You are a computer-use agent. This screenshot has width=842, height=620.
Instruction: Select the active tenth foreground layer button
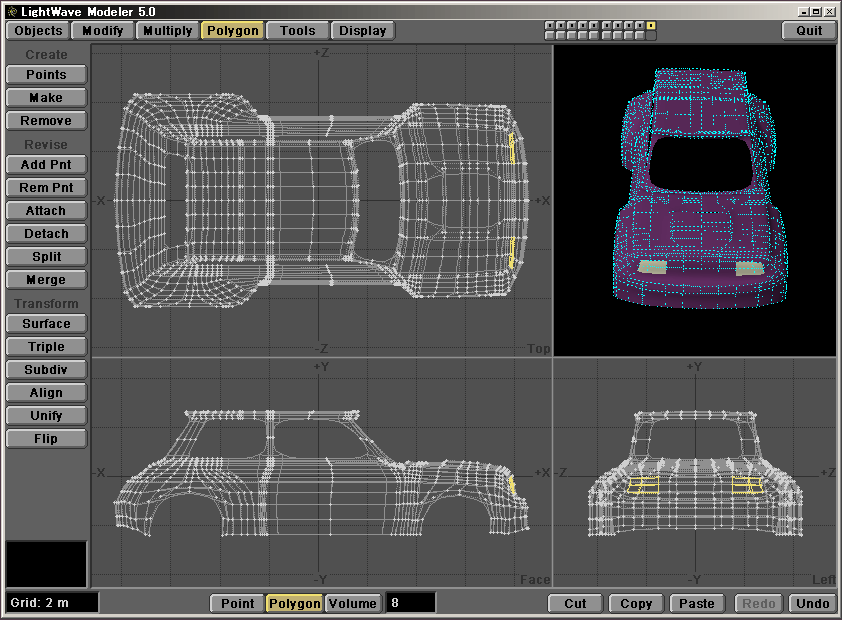[651, 25]
